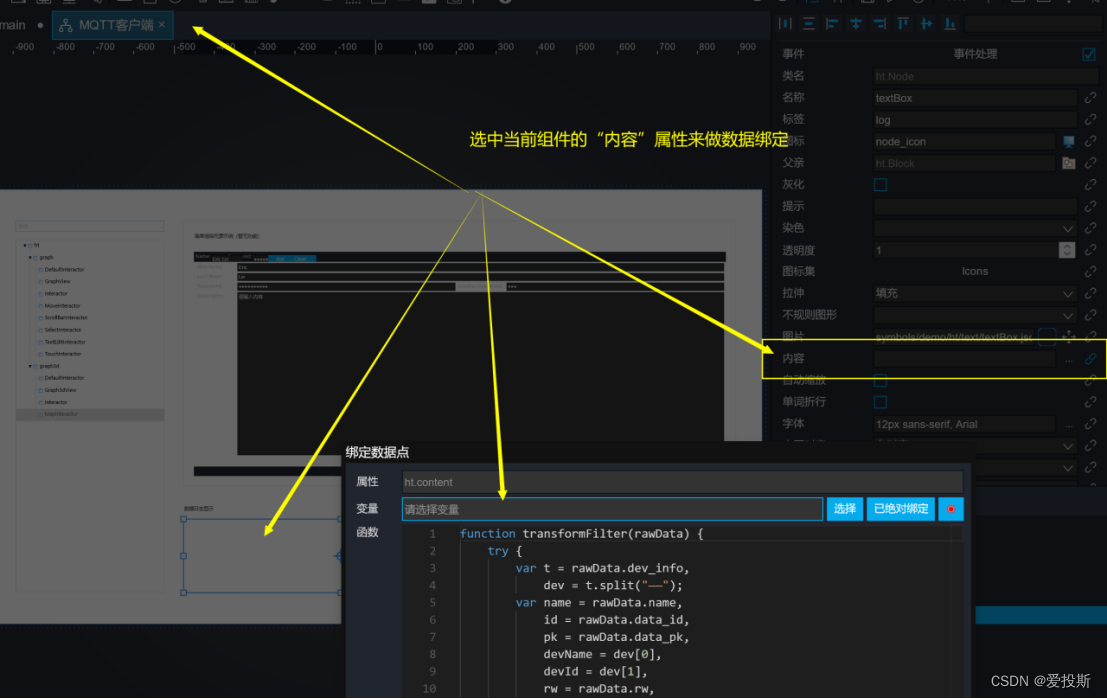This screenshot has height=699, width=1107.
Task: Click the link icon next to 内容 property
Action: (x=1089, y=358)
